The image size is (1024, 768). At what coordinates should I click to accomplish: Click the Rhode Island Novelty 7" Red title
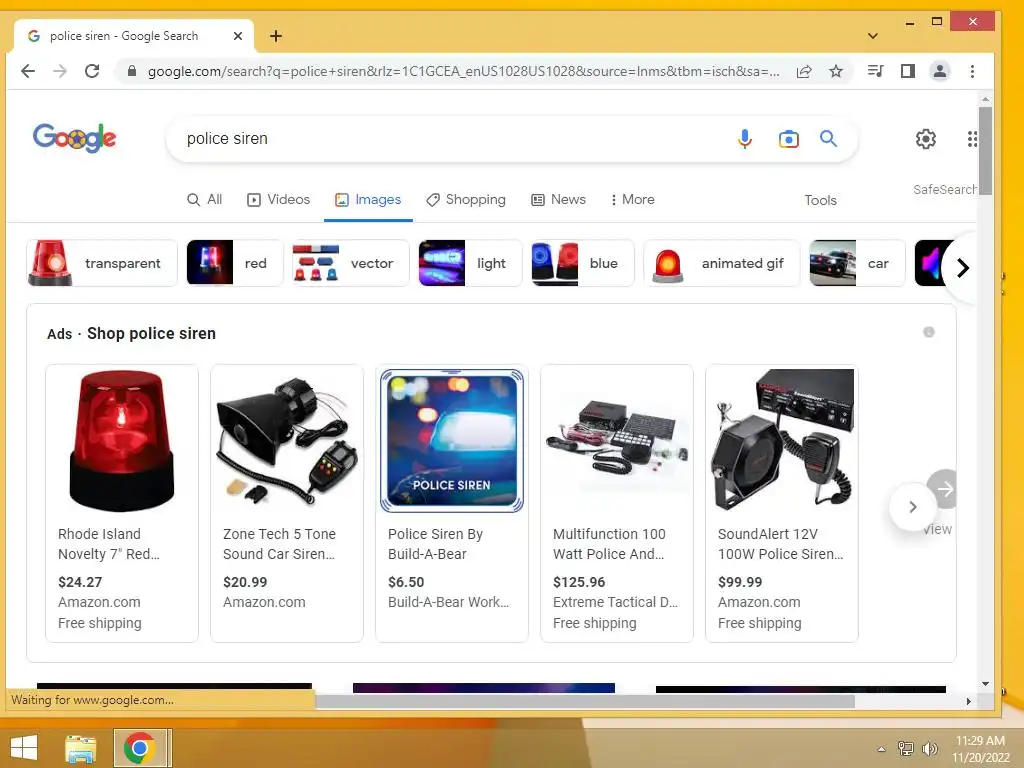tap(108, 544)
